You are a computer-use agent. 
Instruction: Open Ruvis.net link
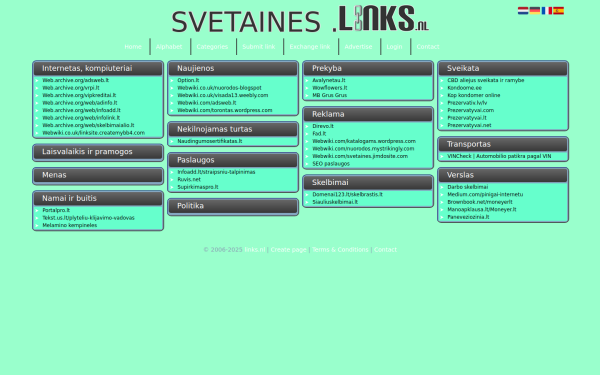189,179
